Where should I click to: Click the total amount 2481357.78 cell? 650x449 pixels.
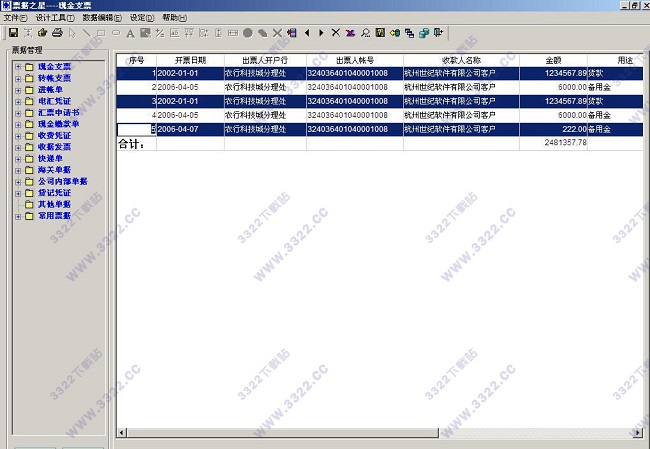tap(553, 143)
